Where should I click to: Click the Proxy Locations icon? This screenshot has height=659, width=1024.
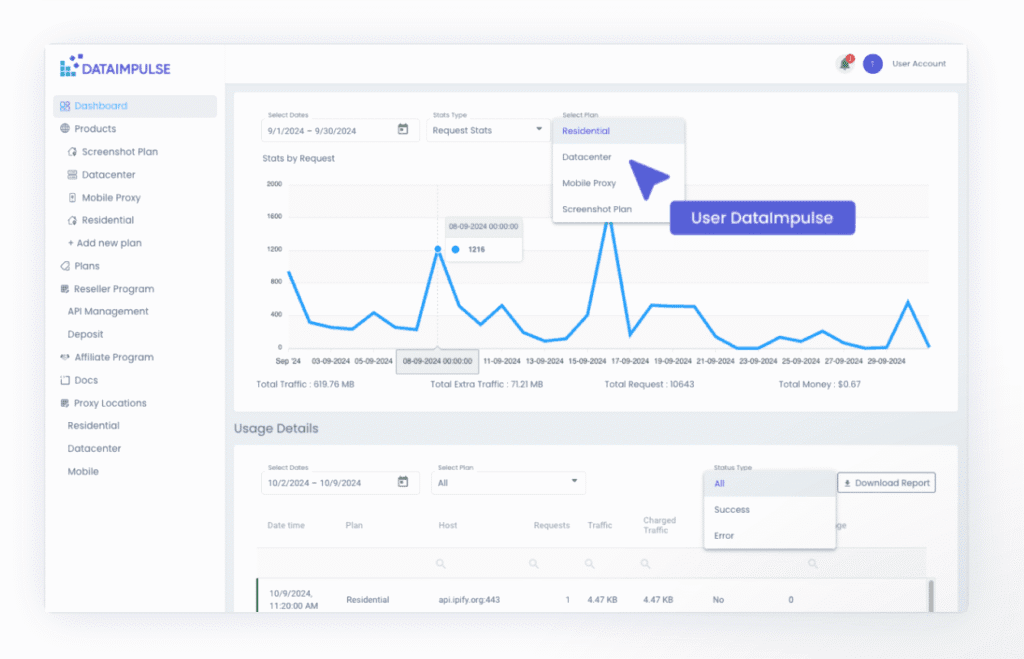click(x=65, y=403)
